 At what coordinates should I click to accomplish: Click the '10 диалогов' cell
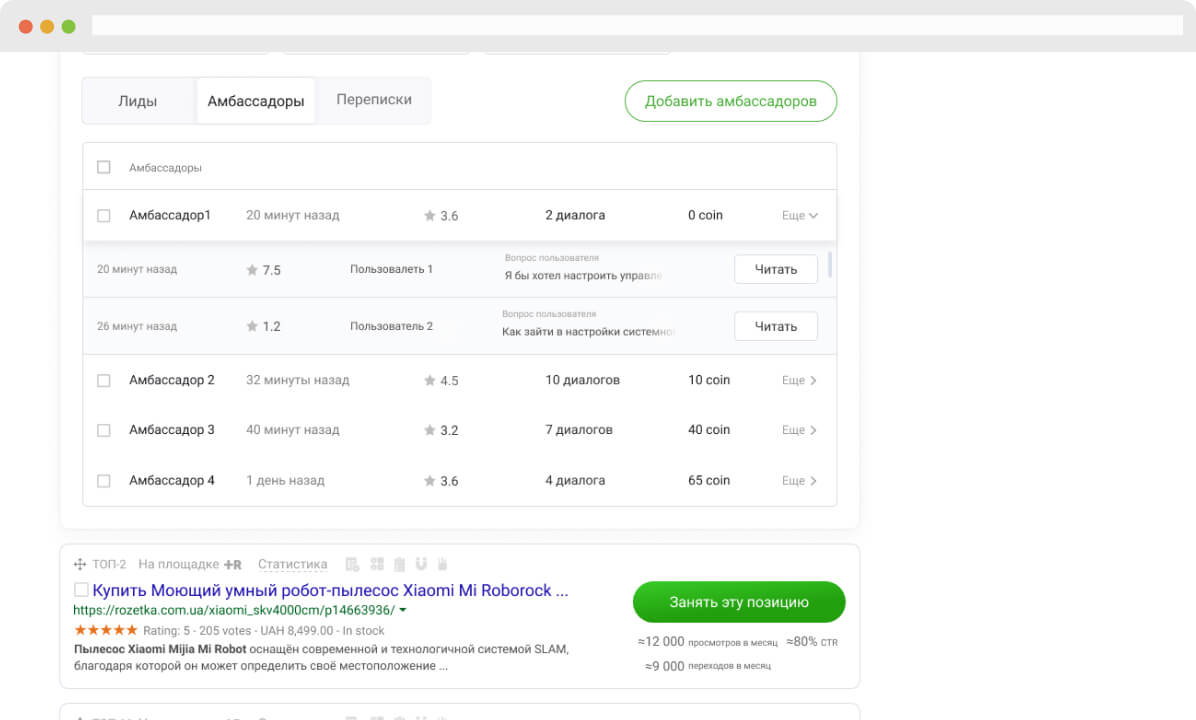pyautogui.click(x=582, y=380)
